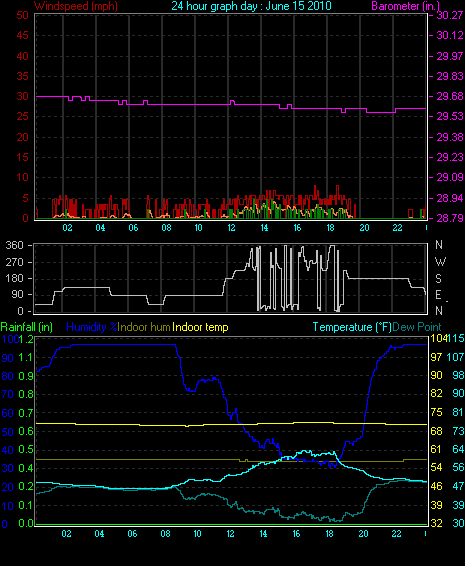Click the 360 wind direction scale value
465x566 pixels.
14,245
